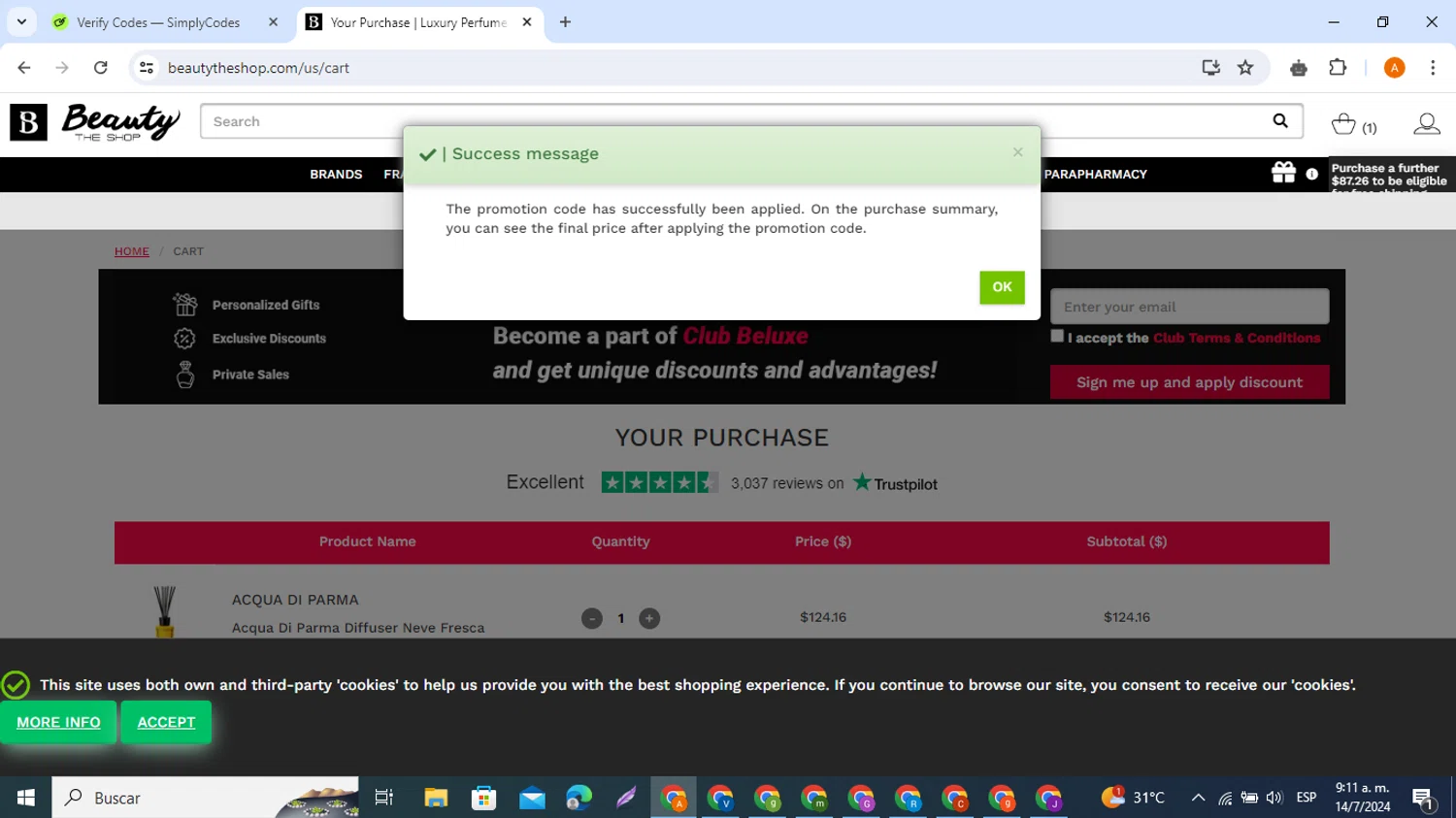Close the success message with the X
1456x818 pixels.
[x=1017, y=152]
